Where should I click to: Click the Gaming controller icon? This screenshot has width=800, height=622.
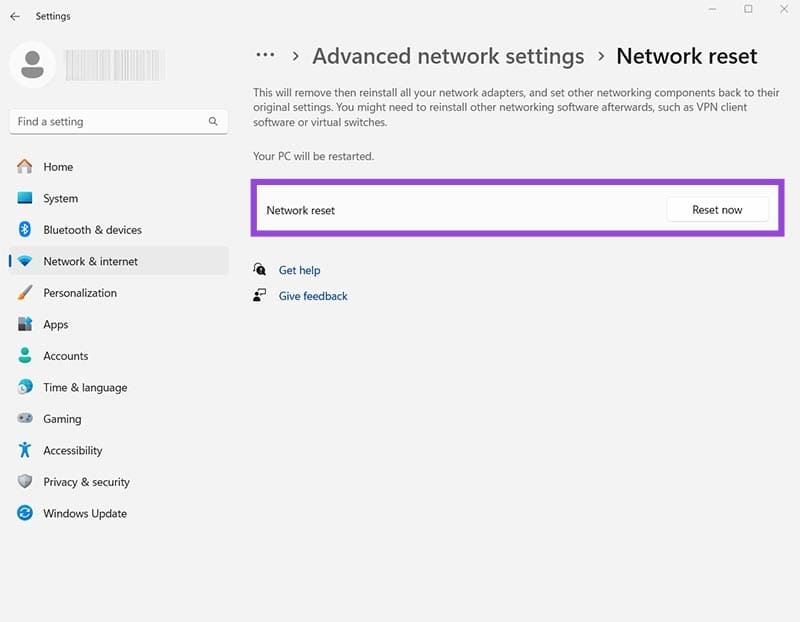(x=24, y=418)
